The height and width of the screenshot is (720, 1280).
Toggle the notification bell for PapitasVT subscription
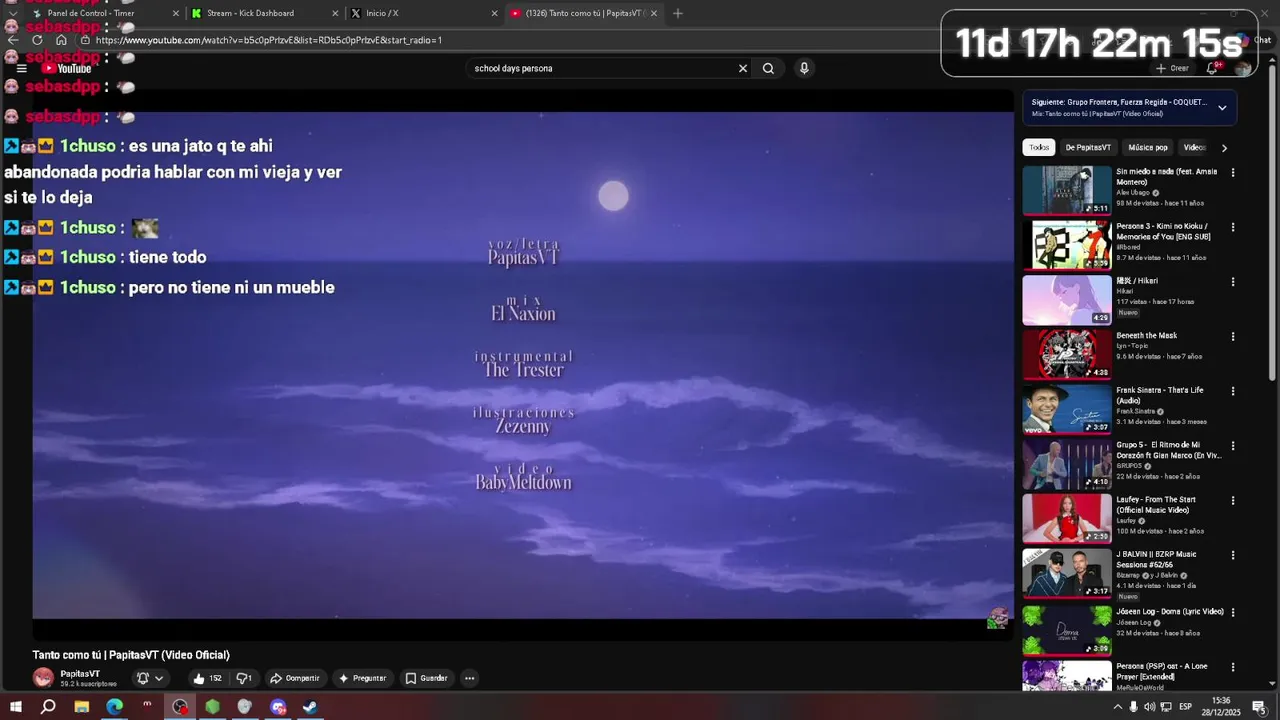150,678
